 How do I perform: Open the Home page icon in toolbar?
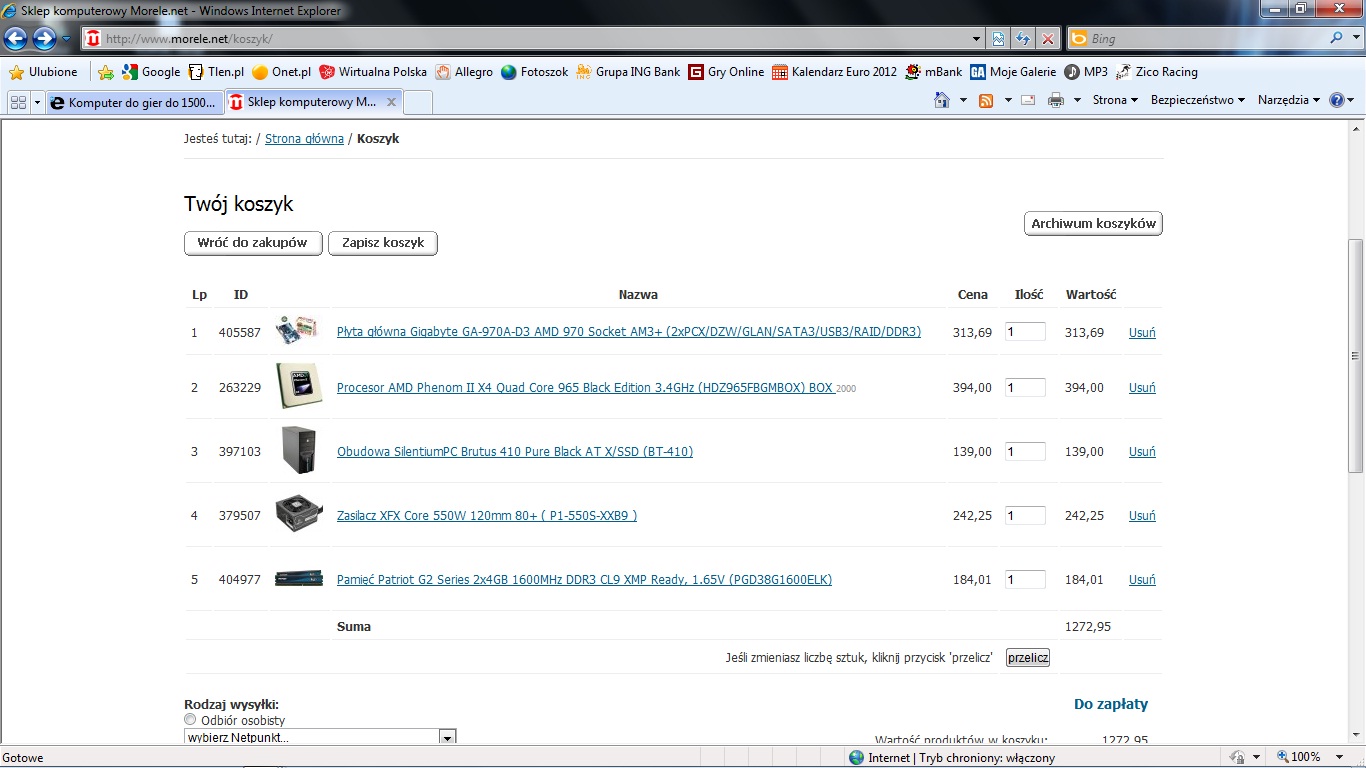click(941, 100)
